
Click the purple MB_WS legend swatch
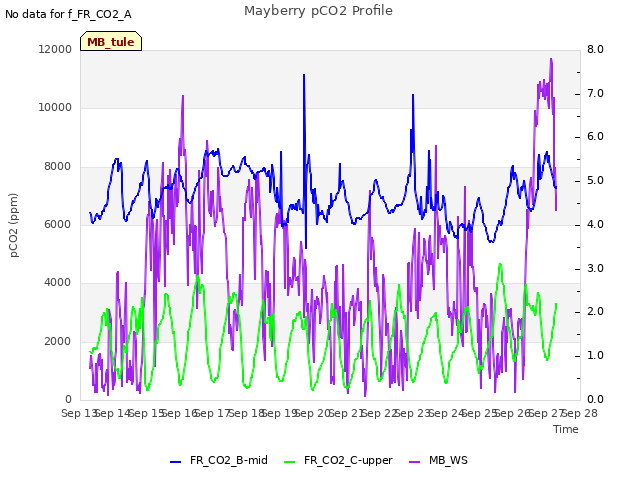[414, 462]
